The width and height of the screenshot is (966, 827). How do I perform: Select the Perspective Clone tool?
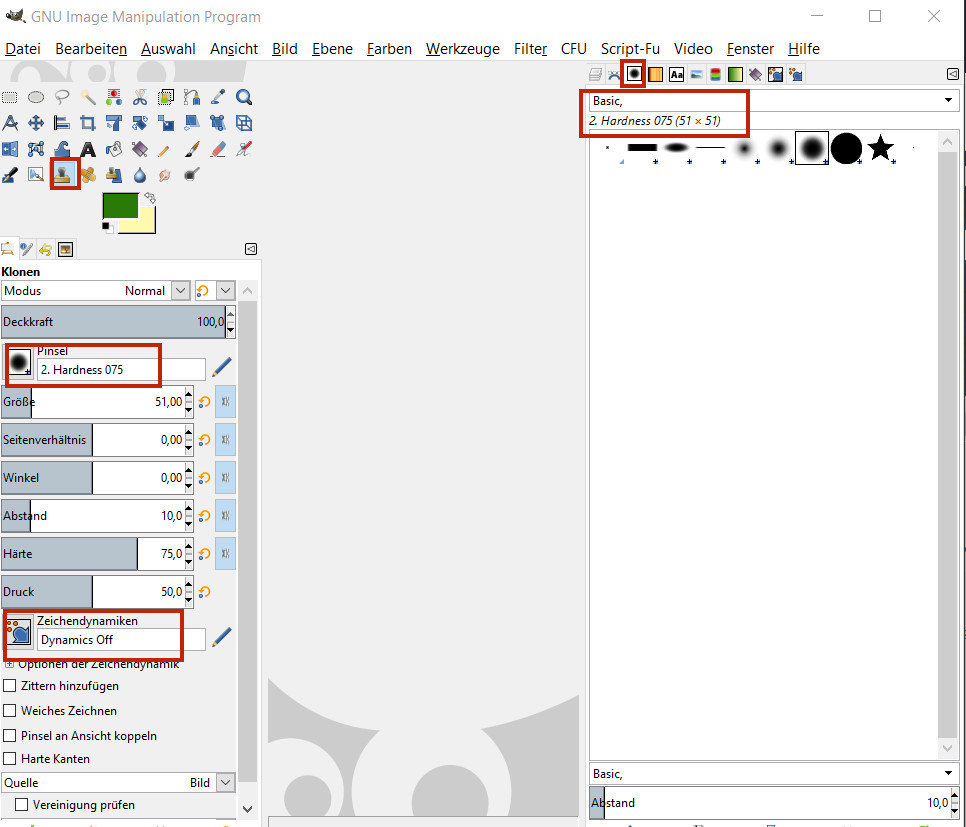coord(114,175)
